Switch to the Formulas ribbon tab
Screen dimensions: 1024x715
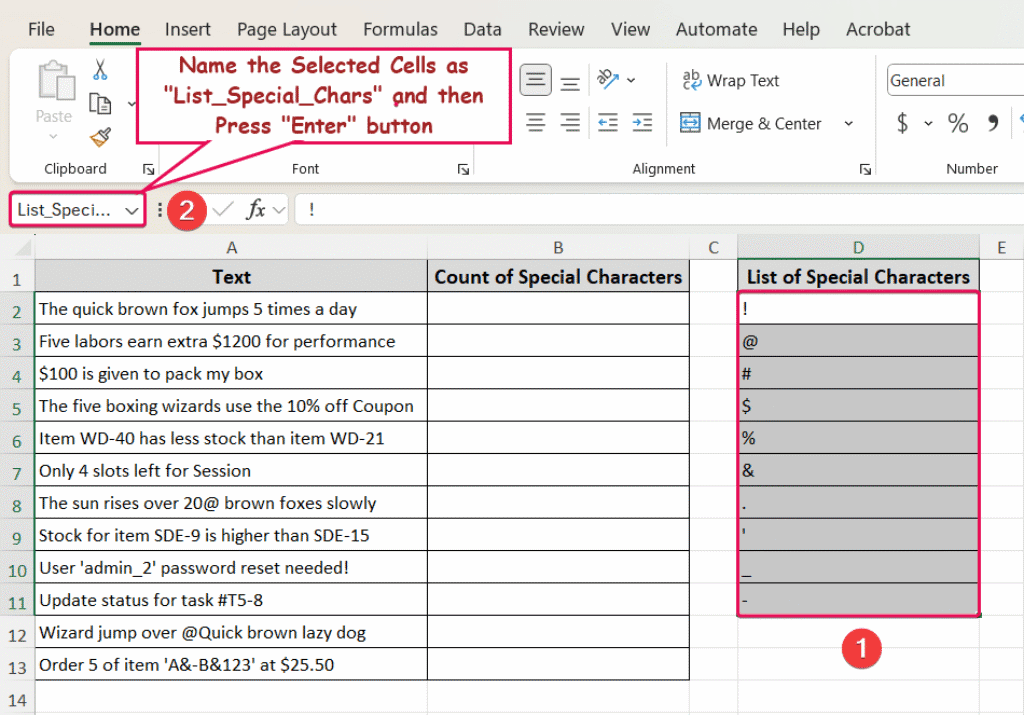tap(400, 29)
